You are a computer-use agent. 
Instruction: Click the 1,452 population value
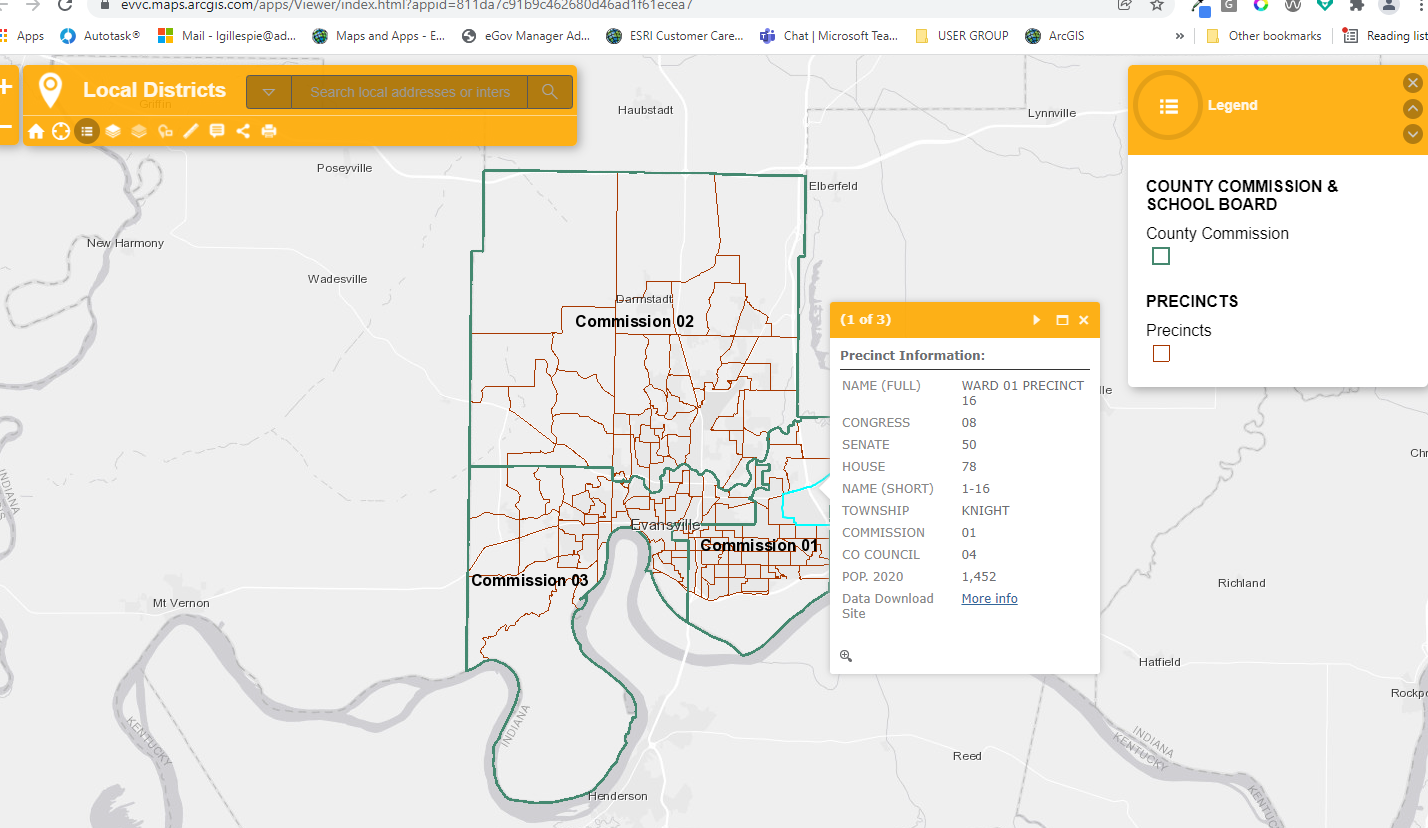[979, 576]
